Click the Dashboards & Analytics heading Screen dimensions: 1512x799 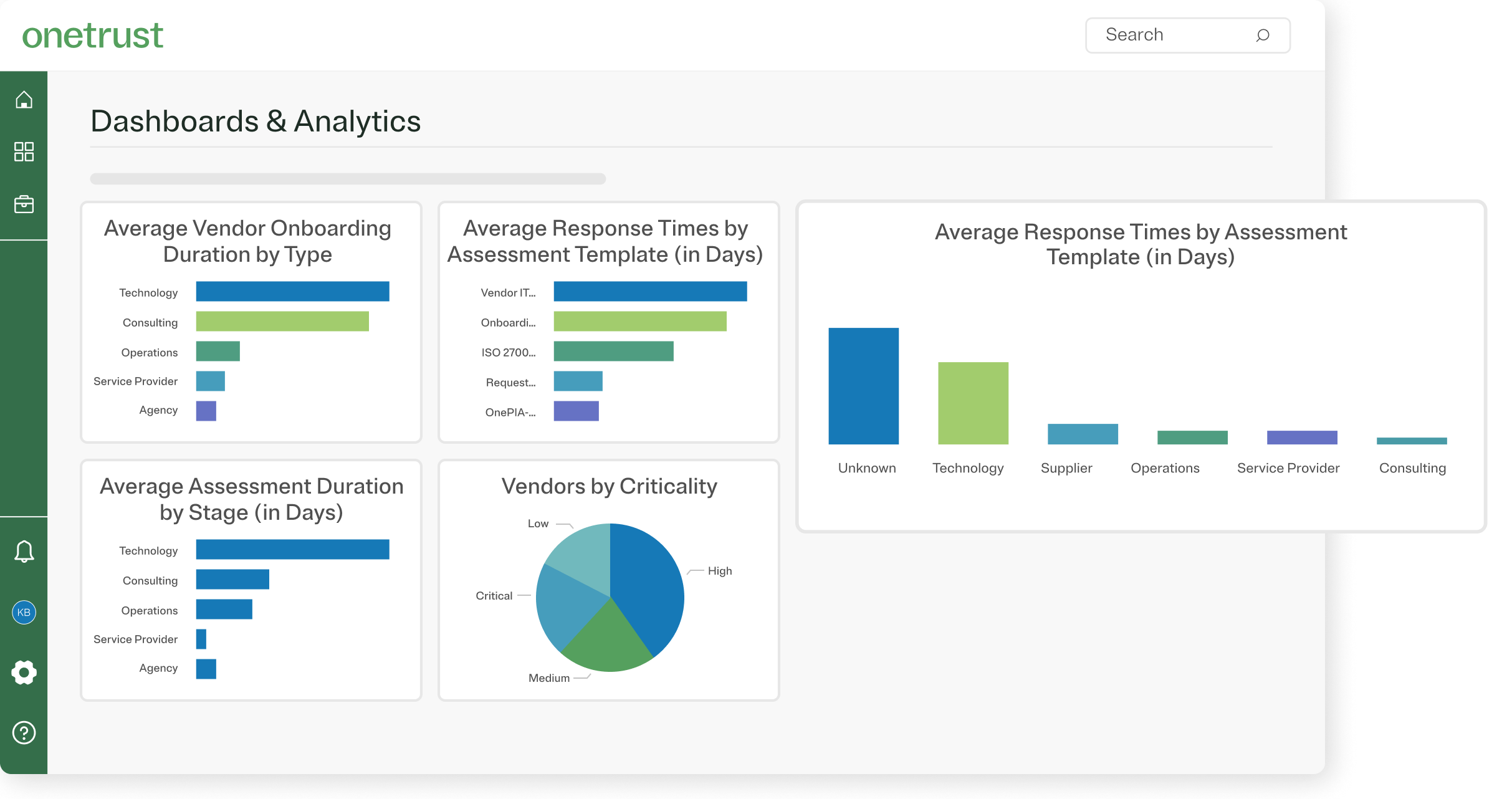[x=256, y=122]
